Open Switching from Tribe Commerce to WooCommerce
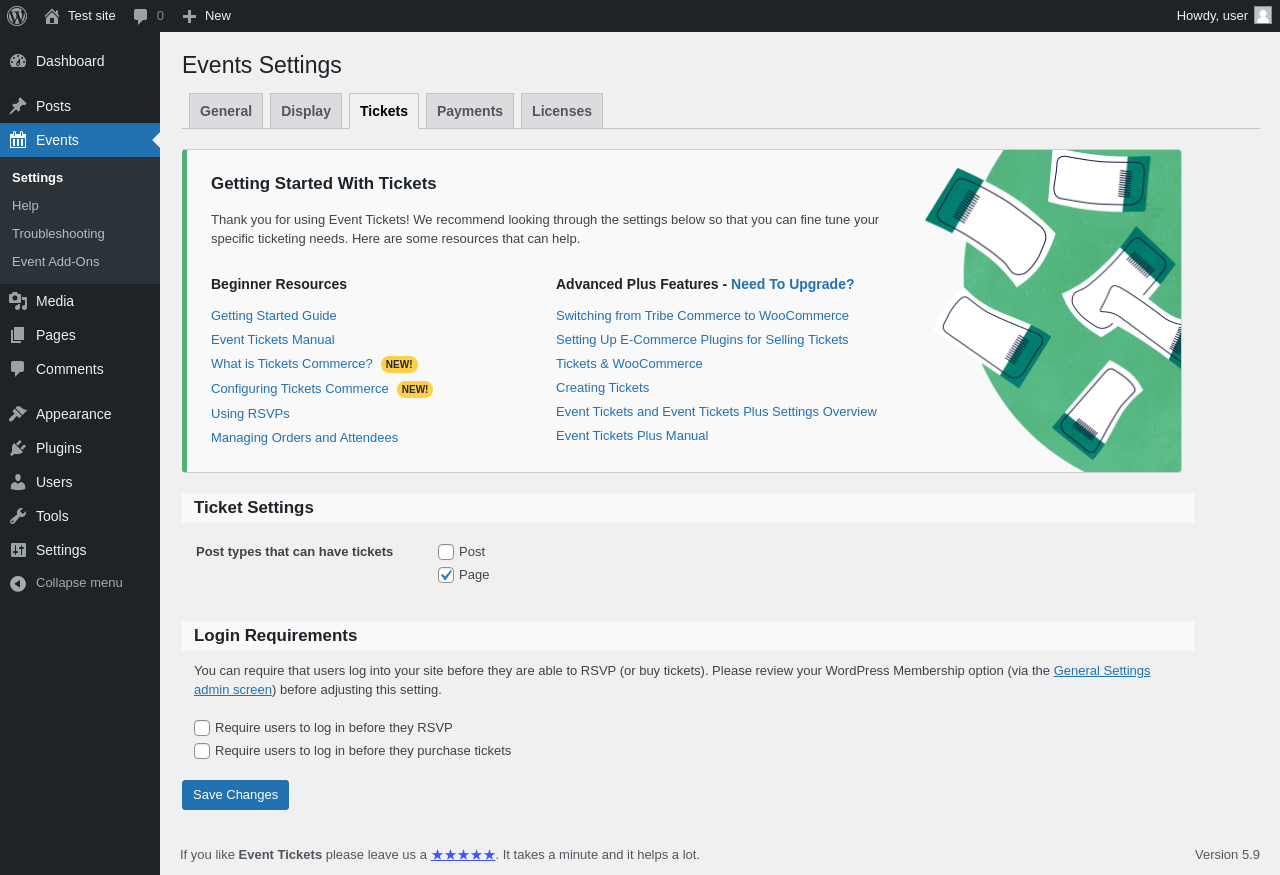 702,316
